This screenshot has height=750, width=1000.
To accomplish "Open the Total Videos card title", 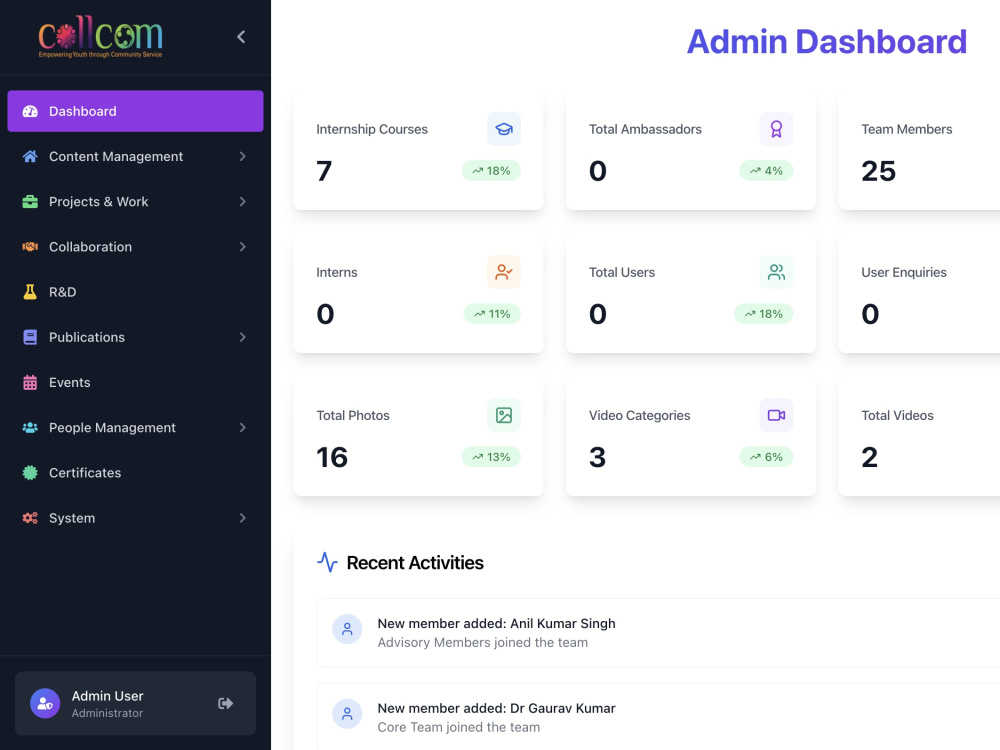I will click(x=897, y=415).
